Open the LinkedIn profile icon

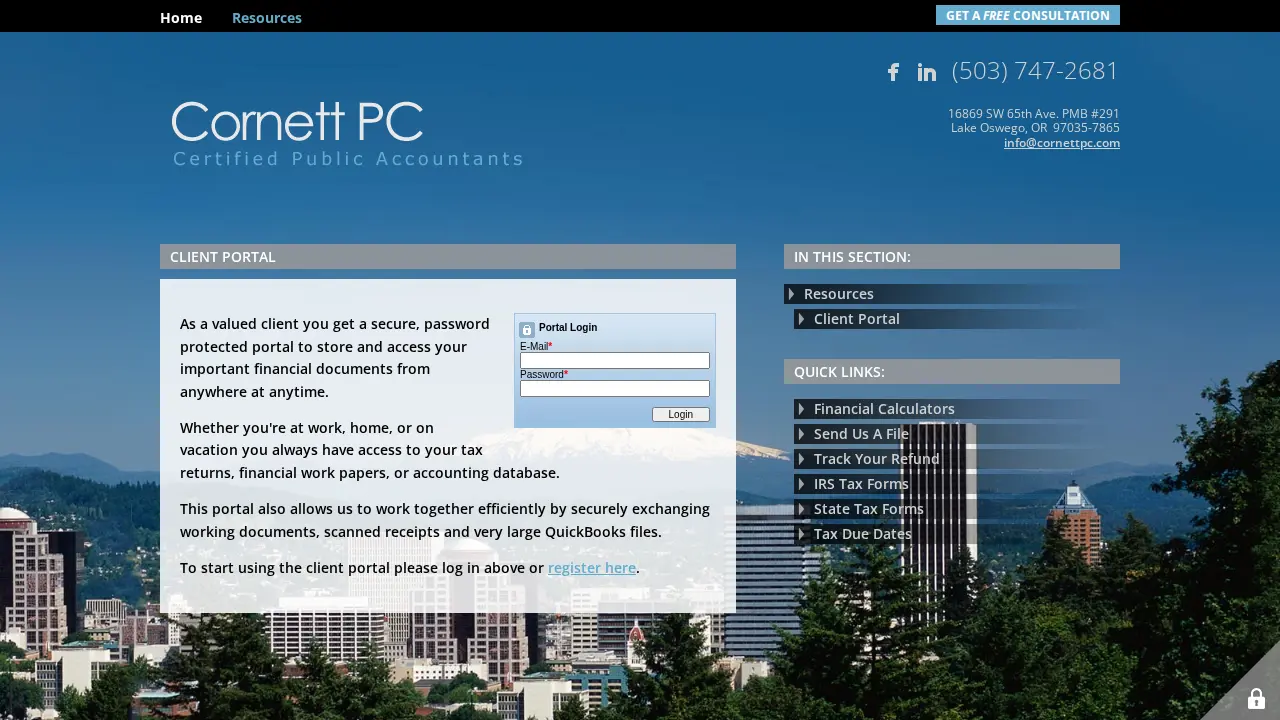coord(927,72)
